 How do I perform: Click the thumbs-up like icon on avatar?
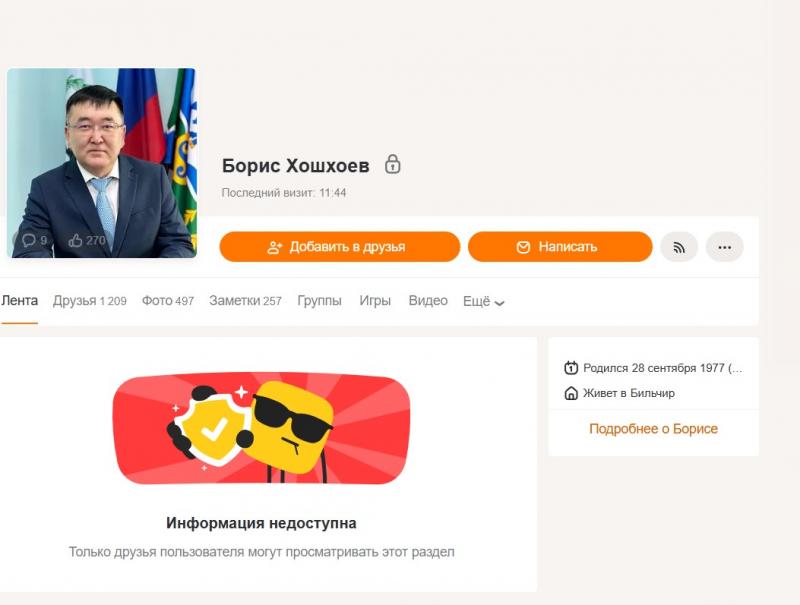(x=76, y=240)
